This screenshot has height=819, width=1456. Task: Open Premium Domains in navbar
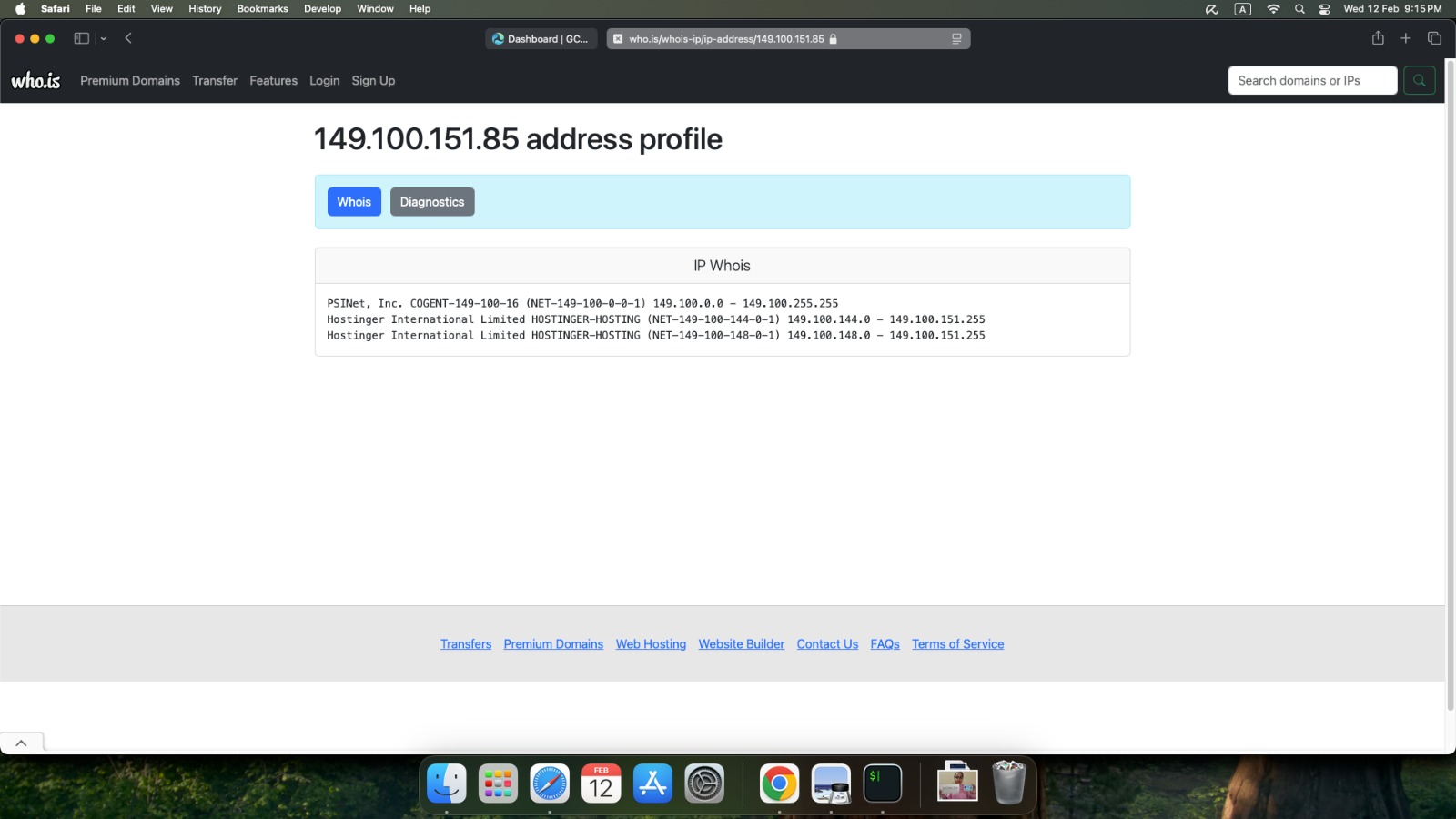130,80
